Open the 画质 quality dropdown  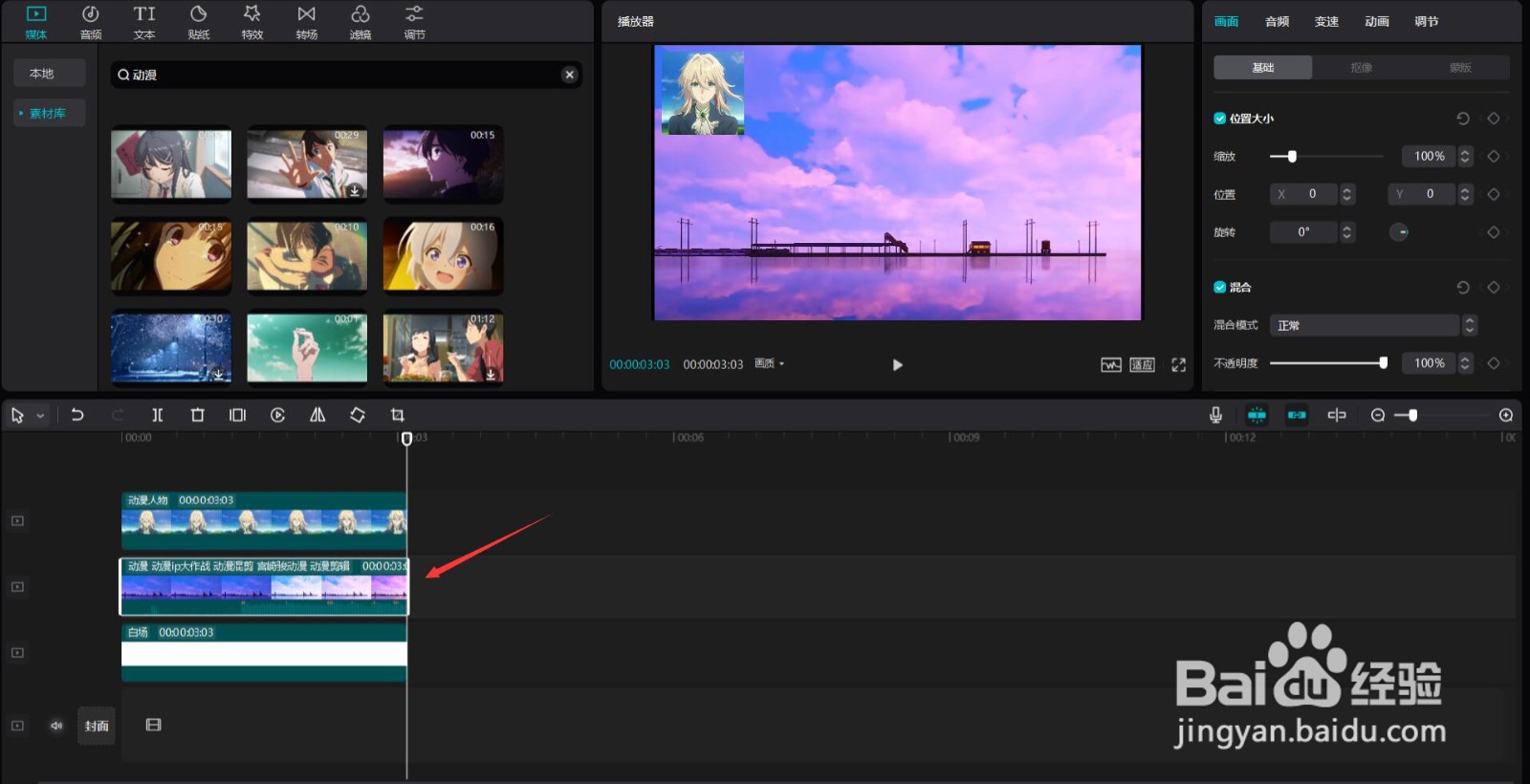coord(769,363)
